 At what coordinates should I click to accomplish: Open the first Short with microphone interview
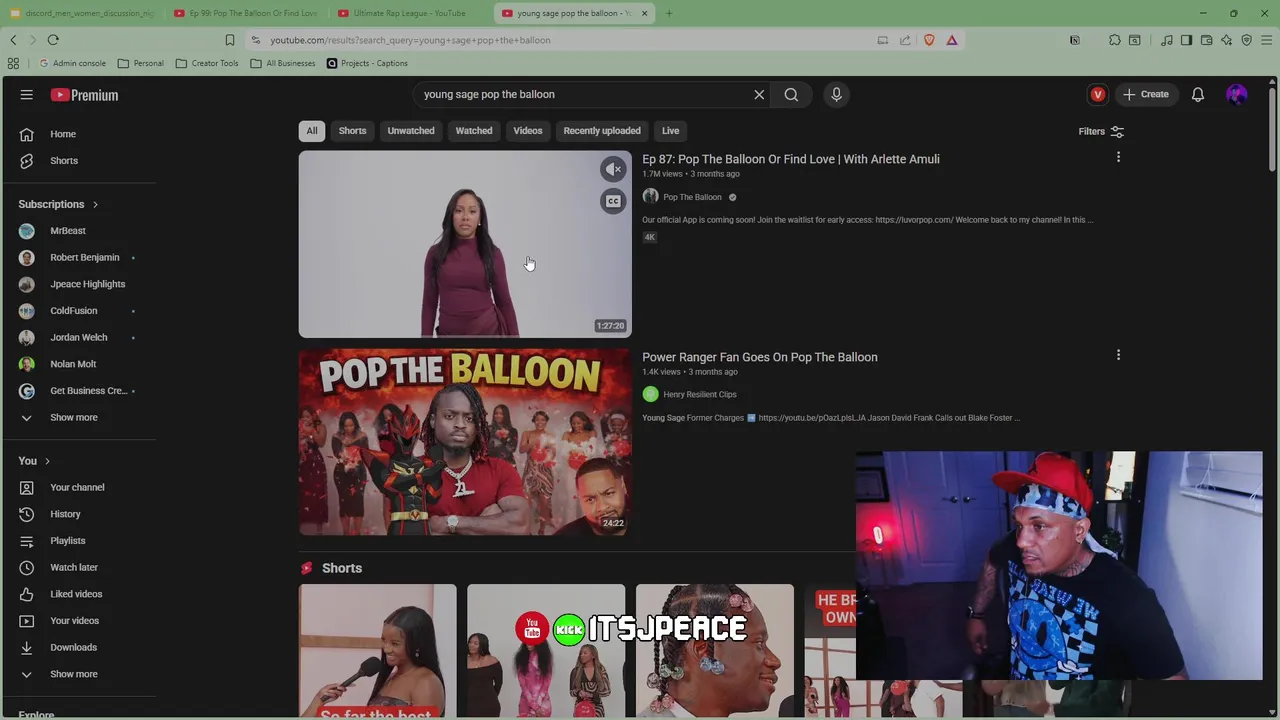pos(378,651)
